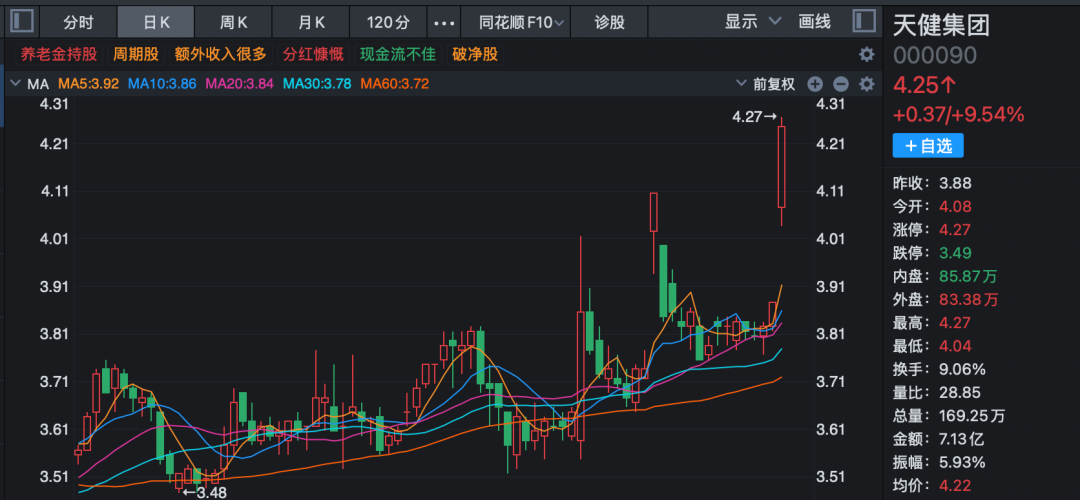Select the 120分 period tab
The height and width of the screenshot is (500, 1080).
pyautogui.click(x=388, y=21)
